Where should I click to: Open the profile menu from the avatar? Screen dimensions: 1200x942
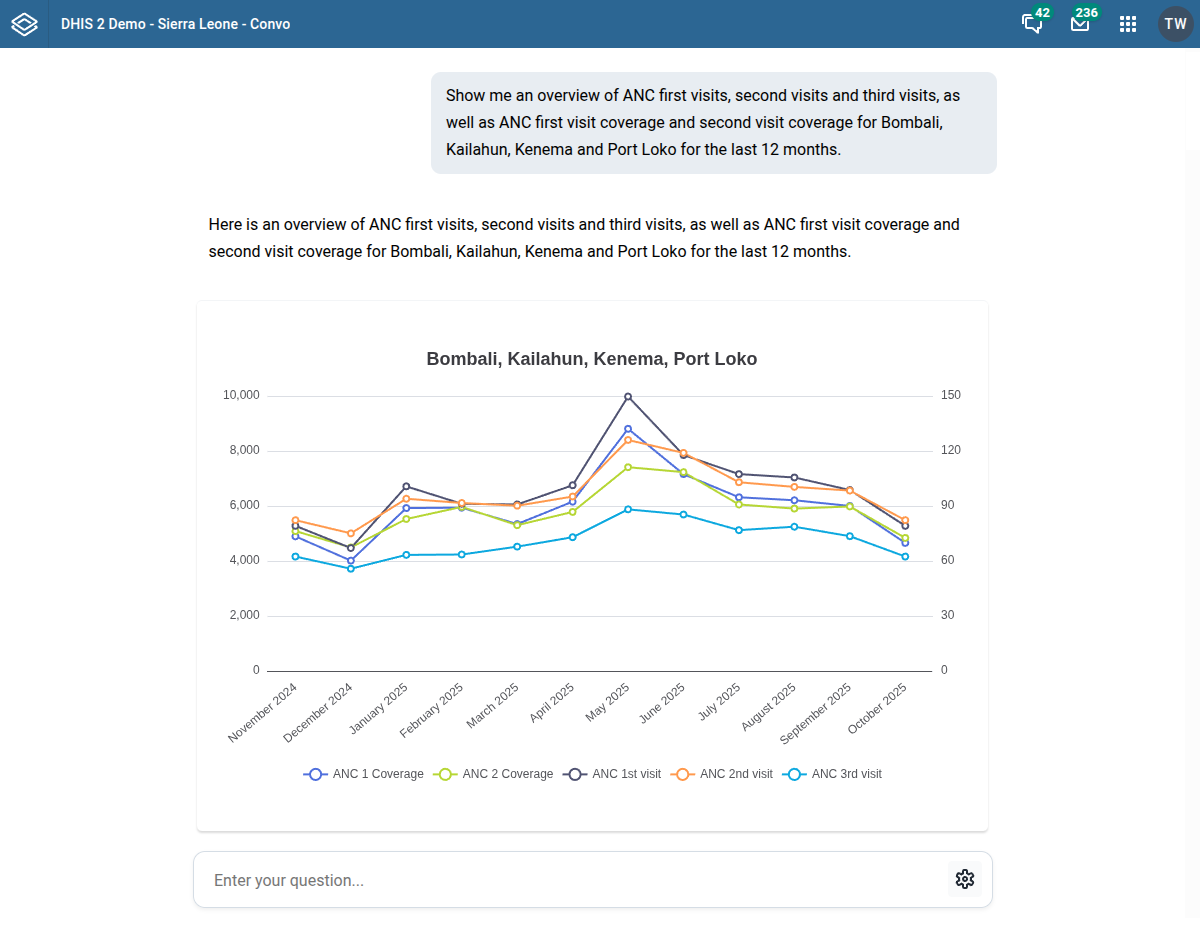click(1176, 23)
